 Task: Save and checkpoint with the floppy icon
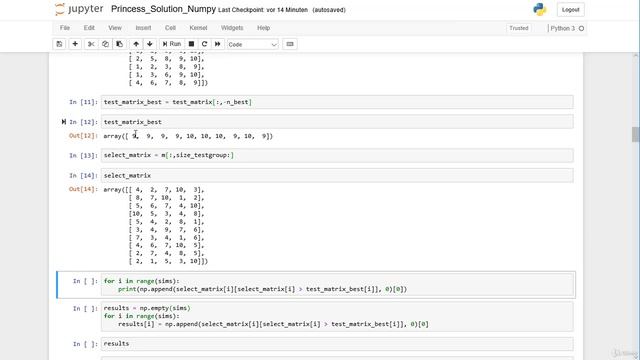59,44
